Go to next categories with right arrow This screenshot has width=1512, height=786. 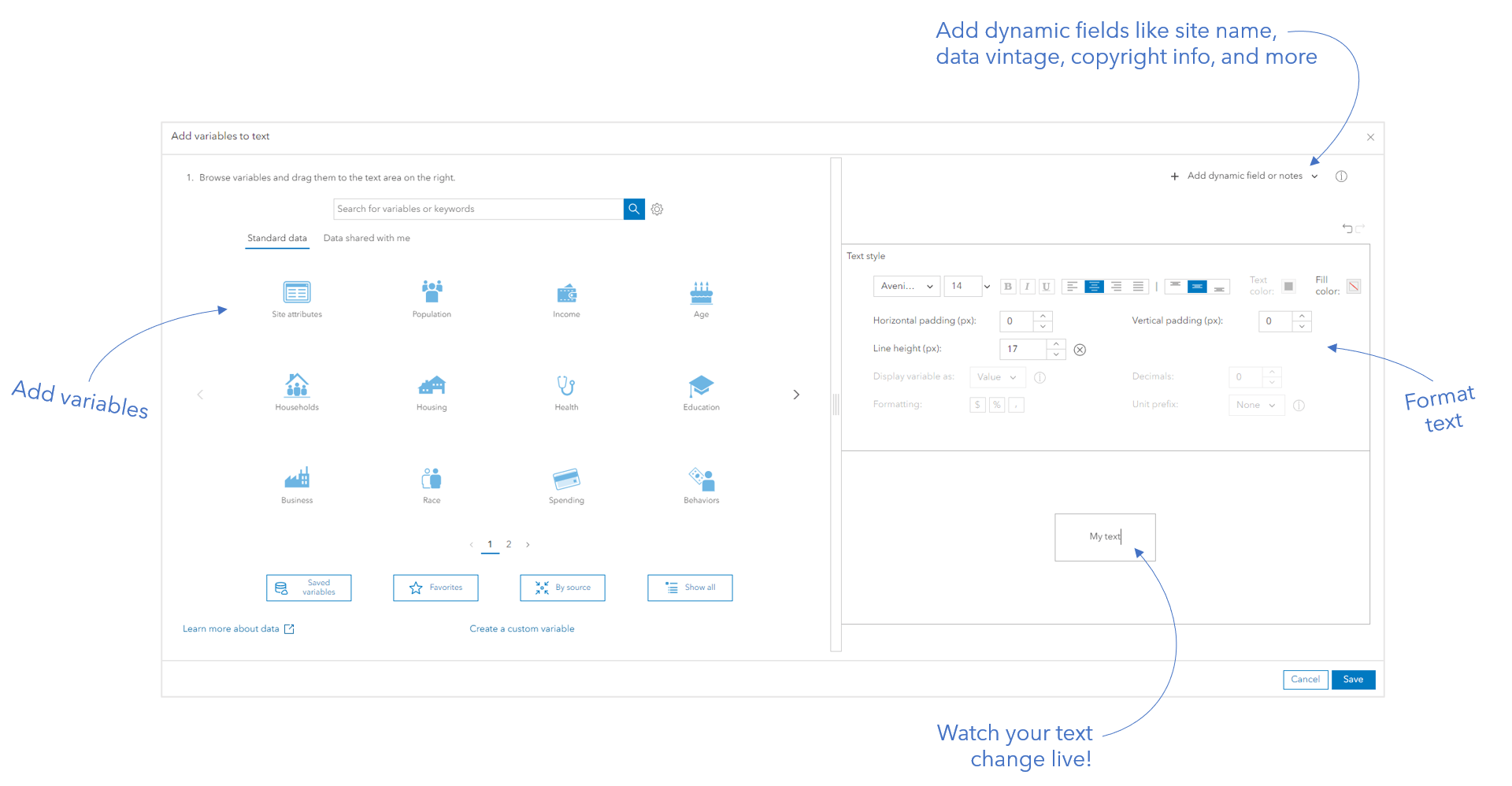[x=796, y=395]
